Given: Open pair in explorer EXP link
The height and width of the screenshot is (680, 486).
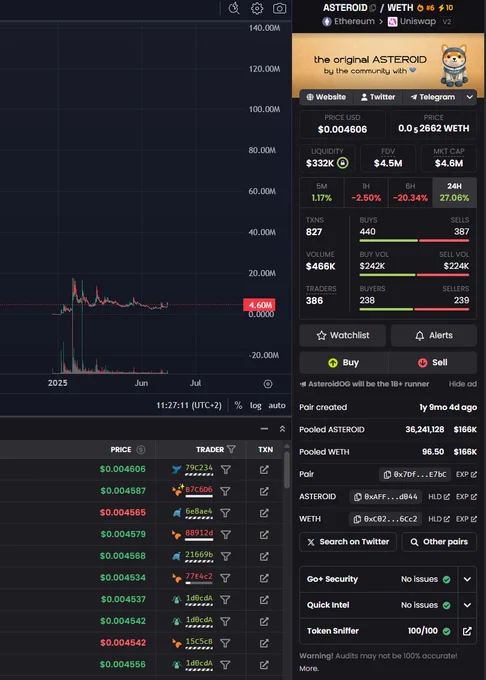Looking at the screenshot, I should [466, 474].
